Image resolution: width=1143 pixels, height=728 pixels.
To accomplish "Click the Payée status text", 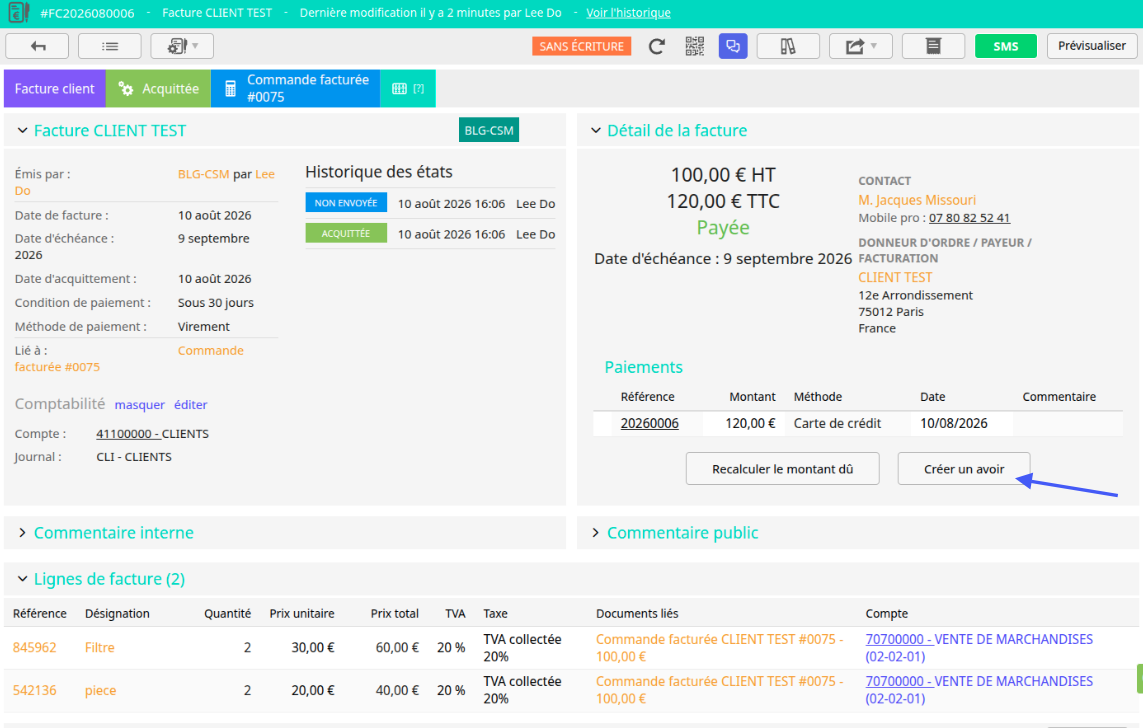I will 722,227.
